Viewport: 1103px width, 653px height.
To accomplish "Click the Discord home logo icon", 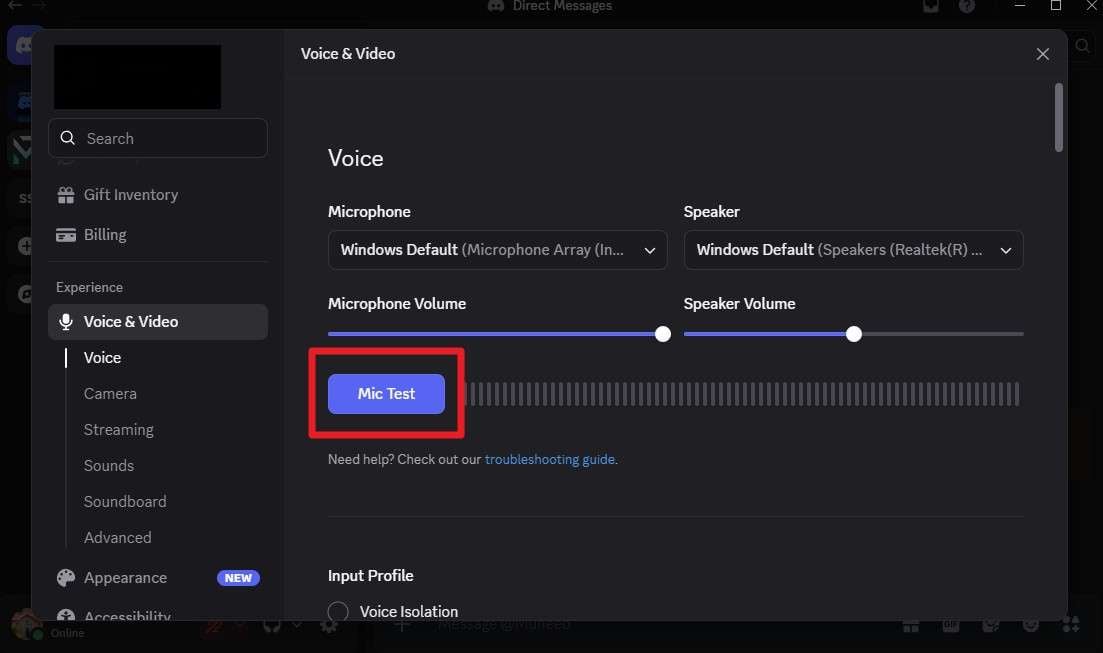I will coord(25,46).
